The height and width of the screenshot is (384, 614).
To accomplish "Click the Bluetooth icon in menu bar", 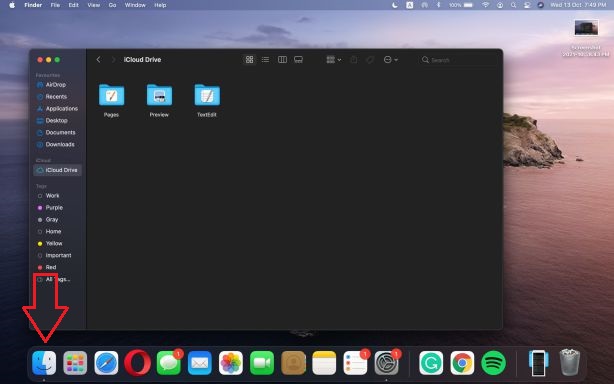I will point(439,5).
